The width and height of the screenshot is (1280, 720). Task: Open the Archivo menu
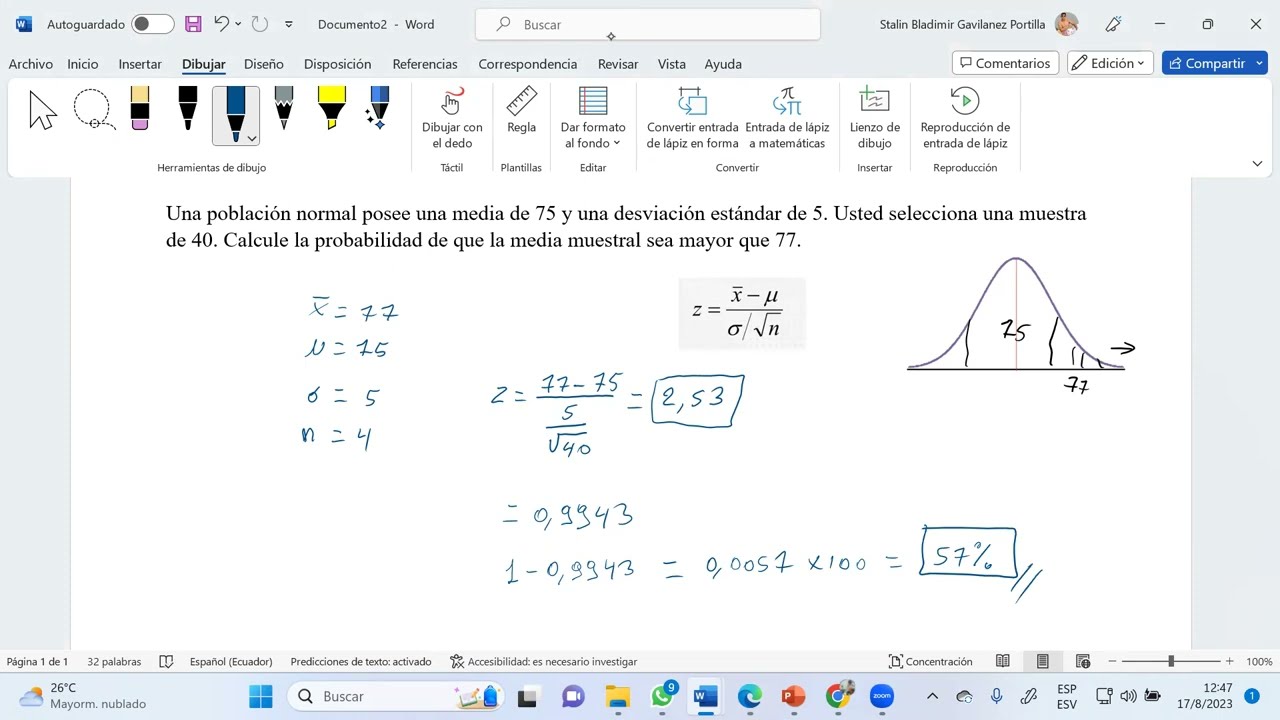(x=31, y=64)
